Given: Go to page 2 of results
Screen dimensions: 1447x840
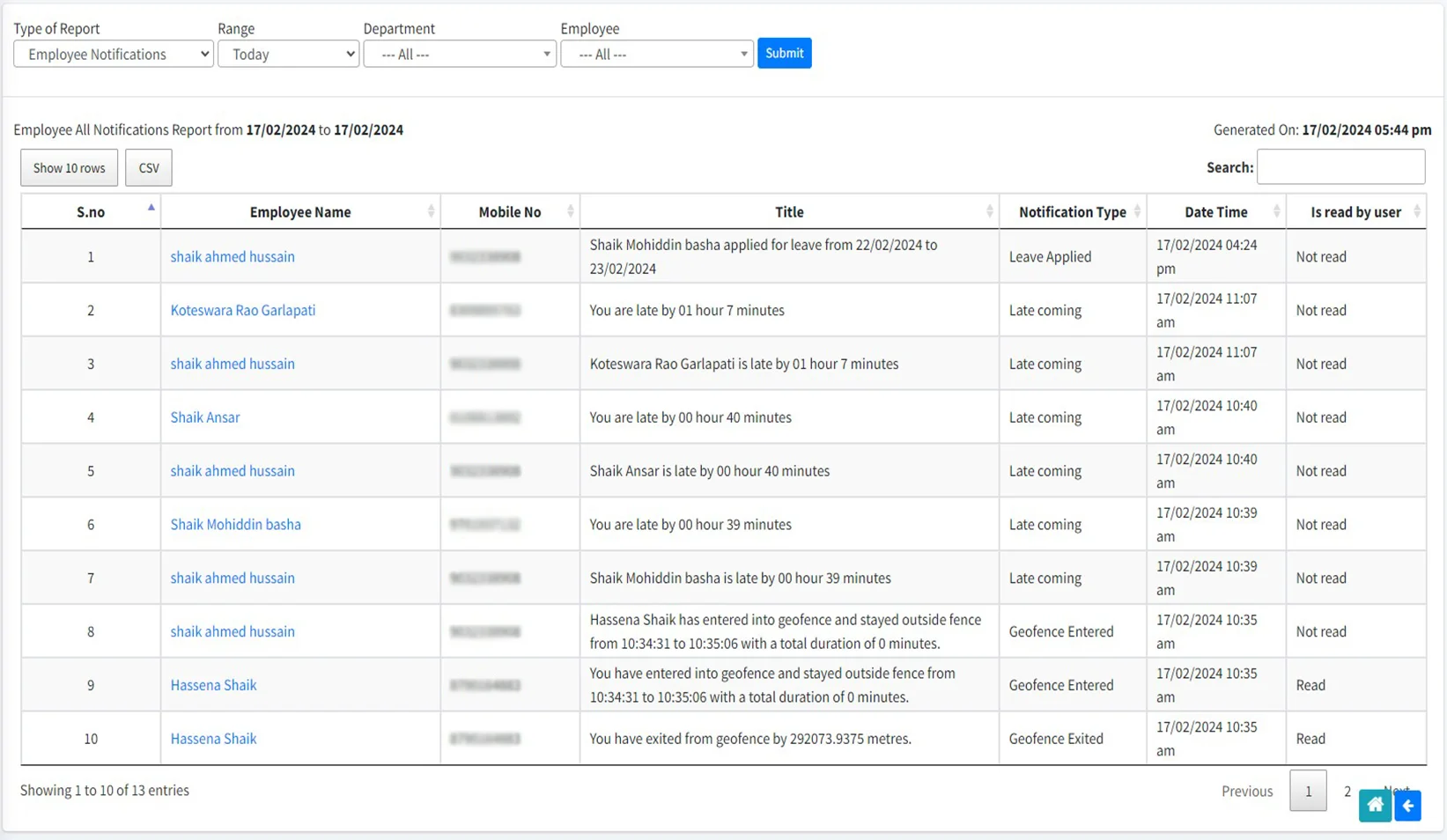Looking at the screenshot, I should pos(1347,791).
